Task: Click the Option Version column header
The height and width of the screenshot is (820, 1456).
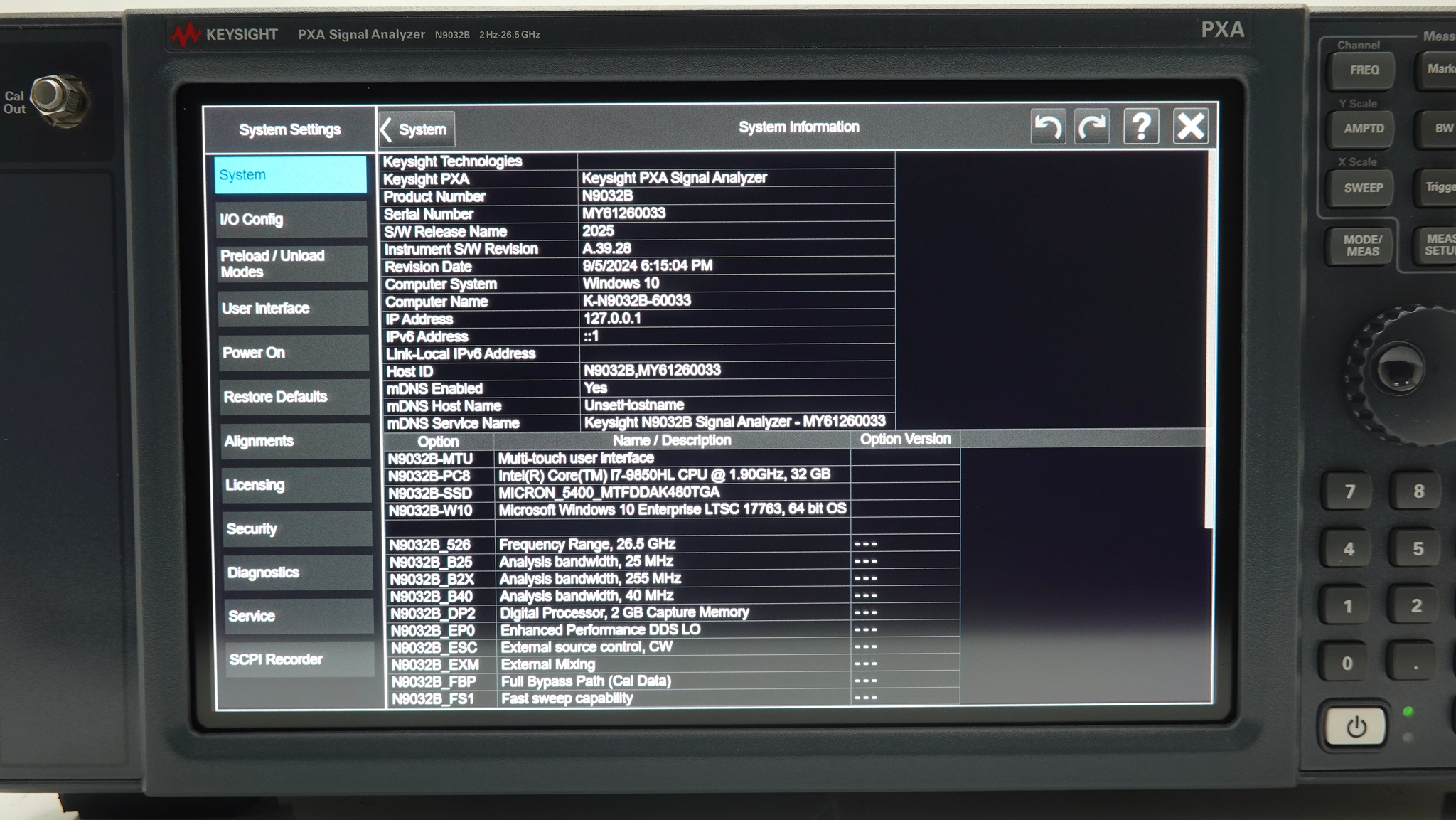Action: click(905, 439)
